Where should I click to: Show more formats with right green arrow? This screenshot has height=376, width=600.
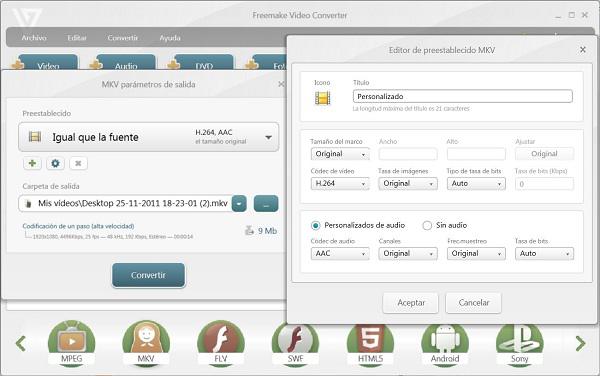(x=580, y=343)
